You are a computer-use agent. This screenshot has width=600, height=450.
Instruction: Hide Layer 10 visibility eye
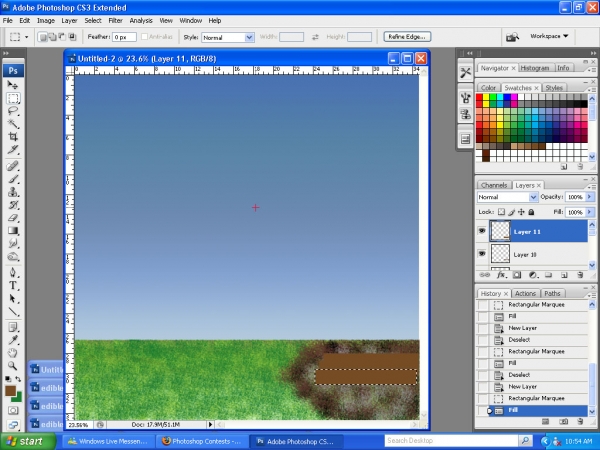tap(482, 253)
